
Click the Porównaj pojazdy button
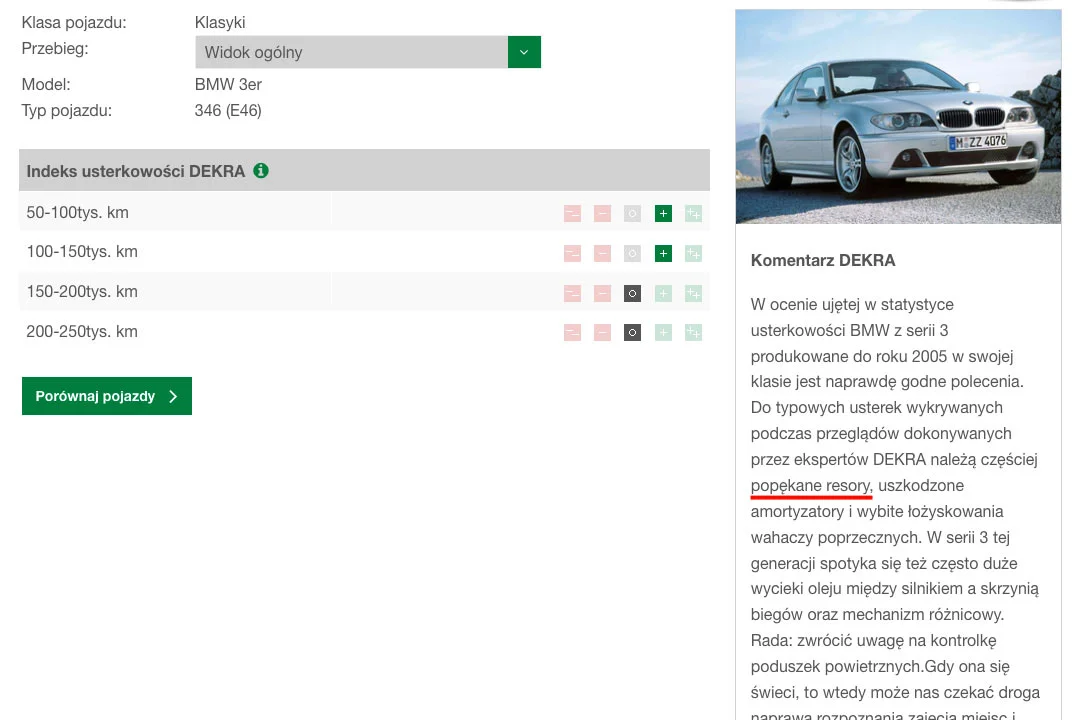[x=107, y=396]
